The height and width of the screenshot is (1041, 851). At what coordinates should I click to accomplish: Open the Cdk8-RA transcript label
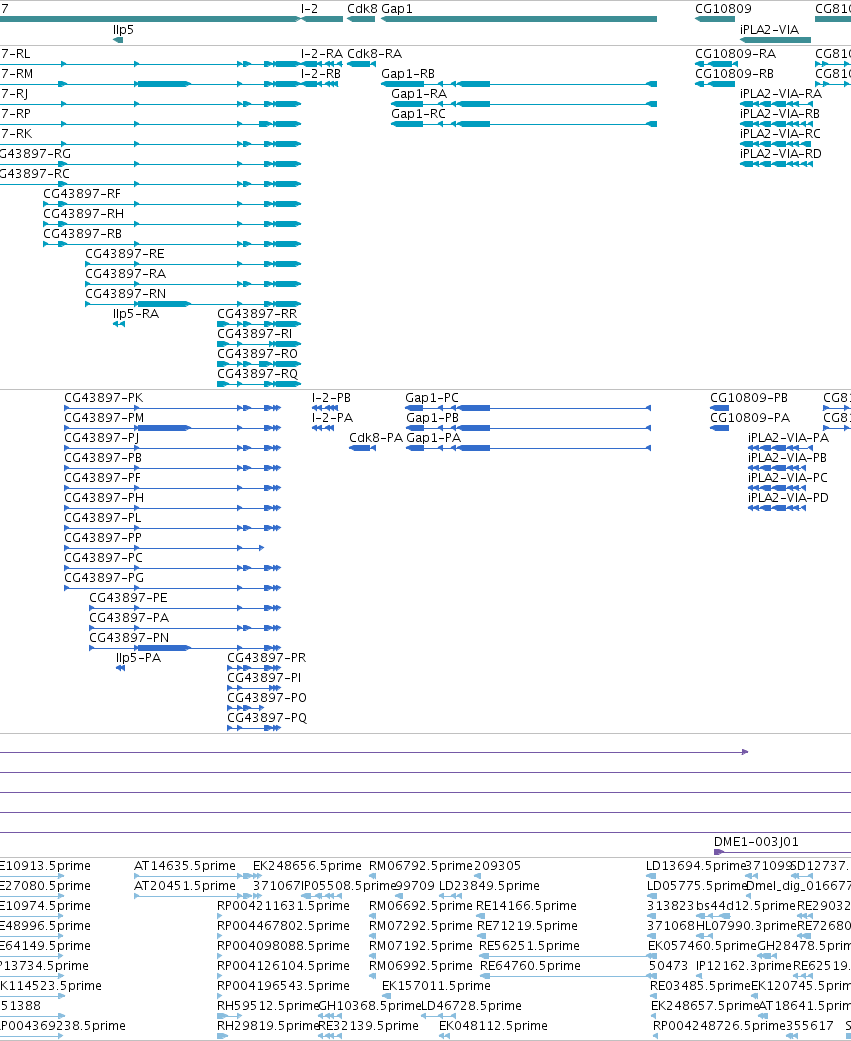[x=374, y=54]
